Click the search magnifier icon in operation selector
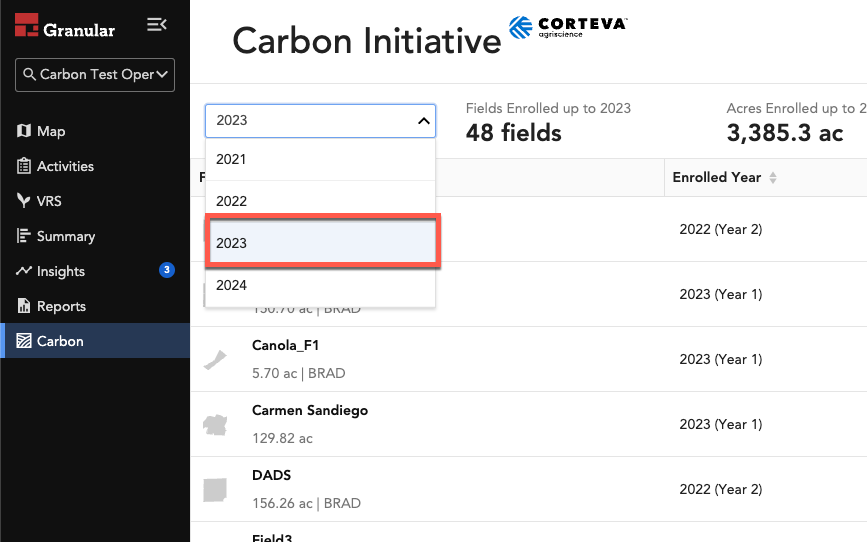The width and height of the screenshot is (867, 542). click(29, 74)
